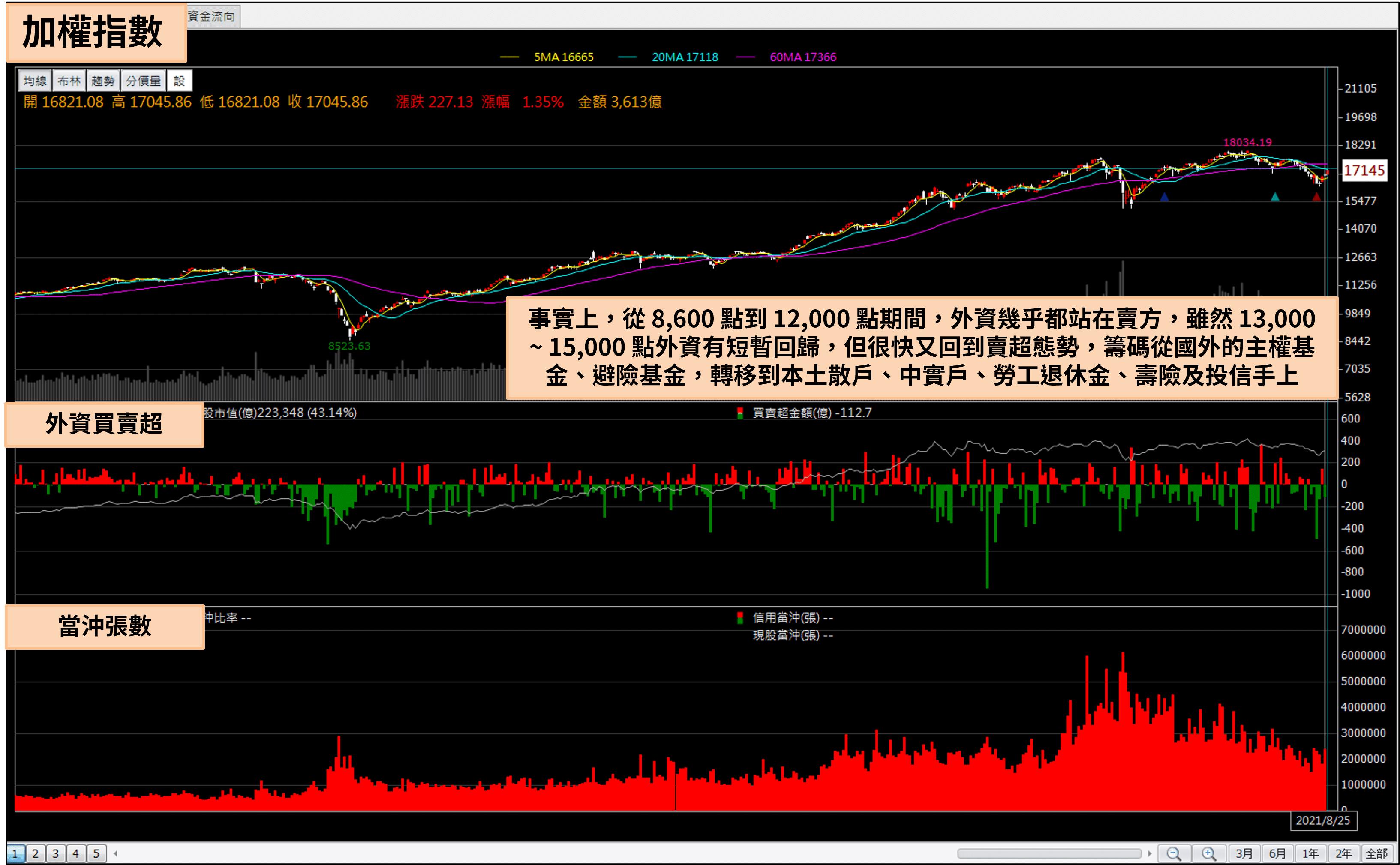Click the blue triangle marker on chart

click(1164, 197)
